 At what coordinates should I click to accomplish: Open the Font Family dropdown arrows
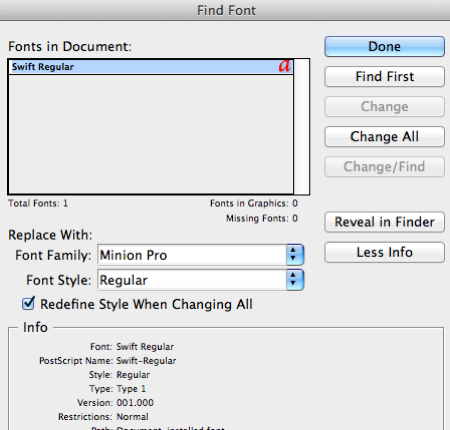click(x=295, y=255)
